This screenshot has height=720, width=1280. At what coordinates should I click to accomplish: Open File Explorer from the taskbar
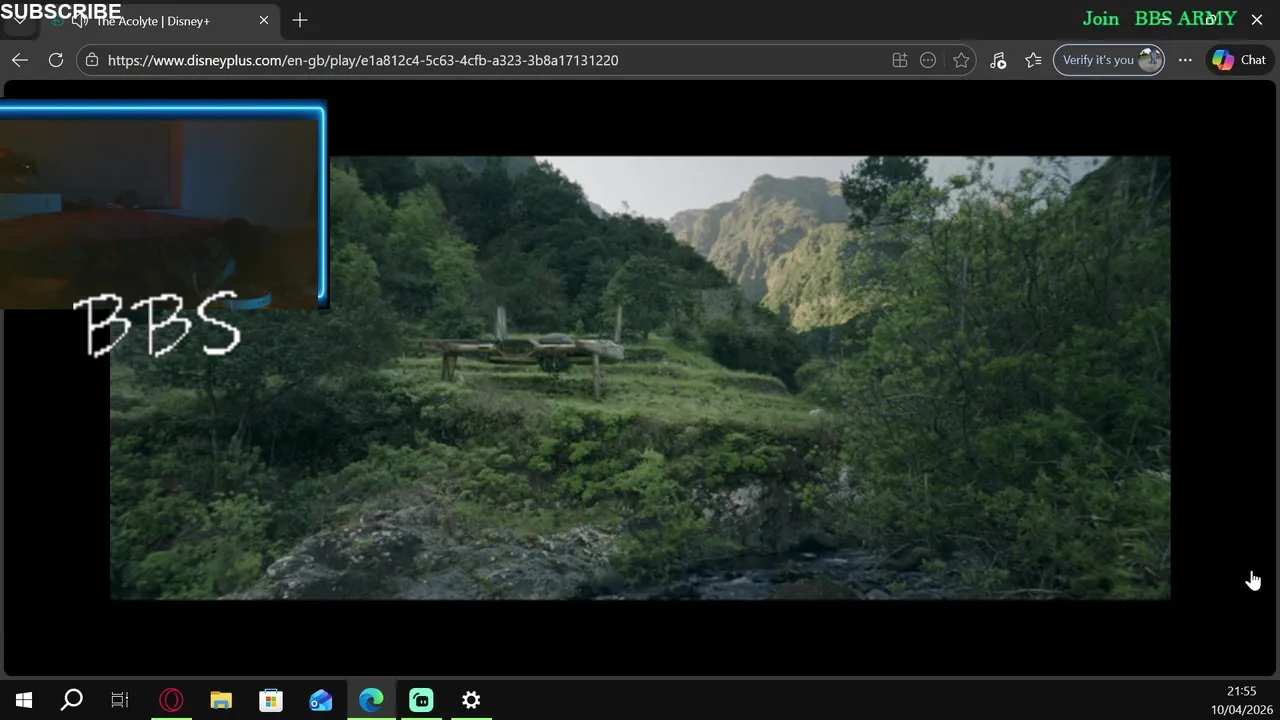click(221, 700)
